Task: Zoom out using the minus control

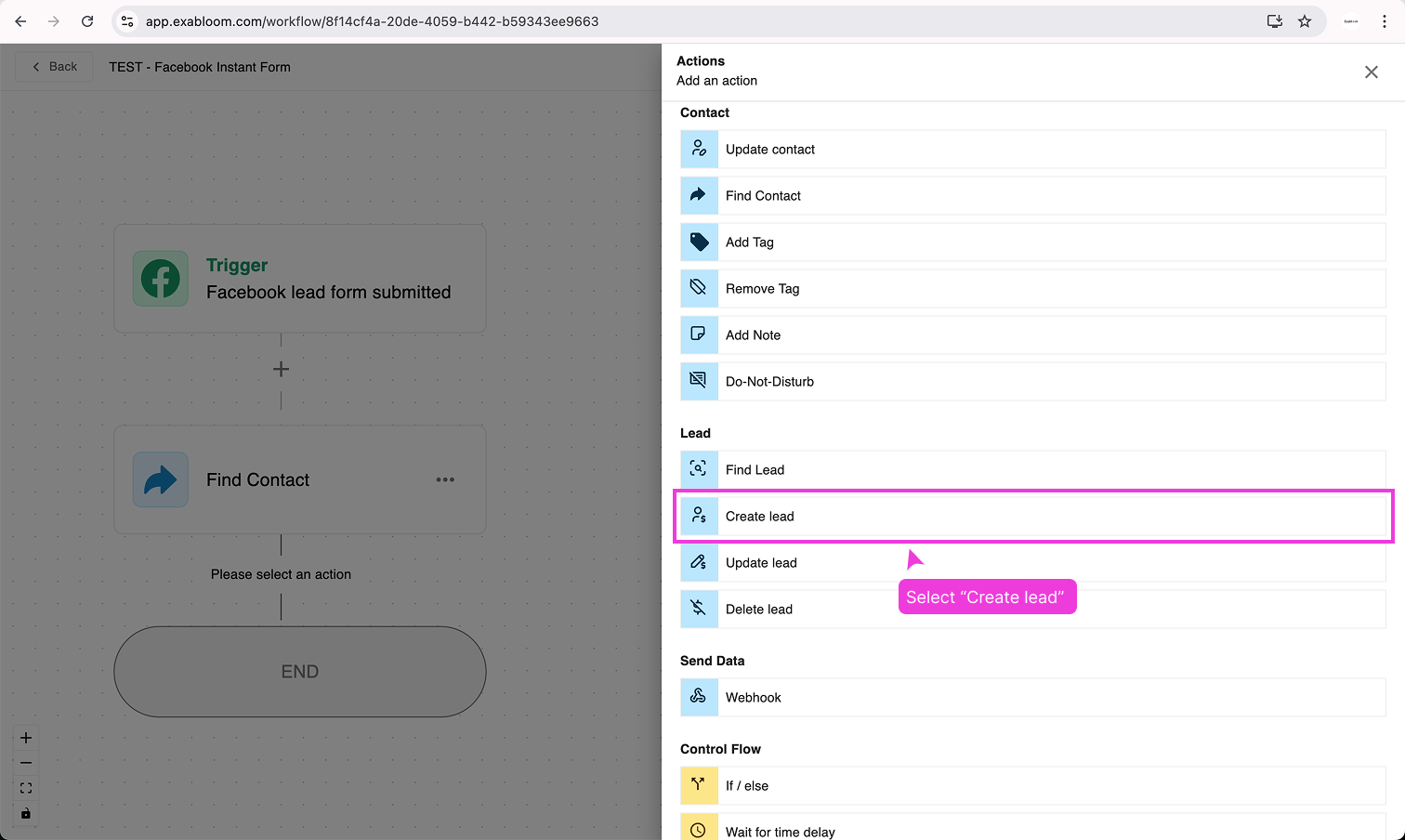Action: click(x=25, y=762)
